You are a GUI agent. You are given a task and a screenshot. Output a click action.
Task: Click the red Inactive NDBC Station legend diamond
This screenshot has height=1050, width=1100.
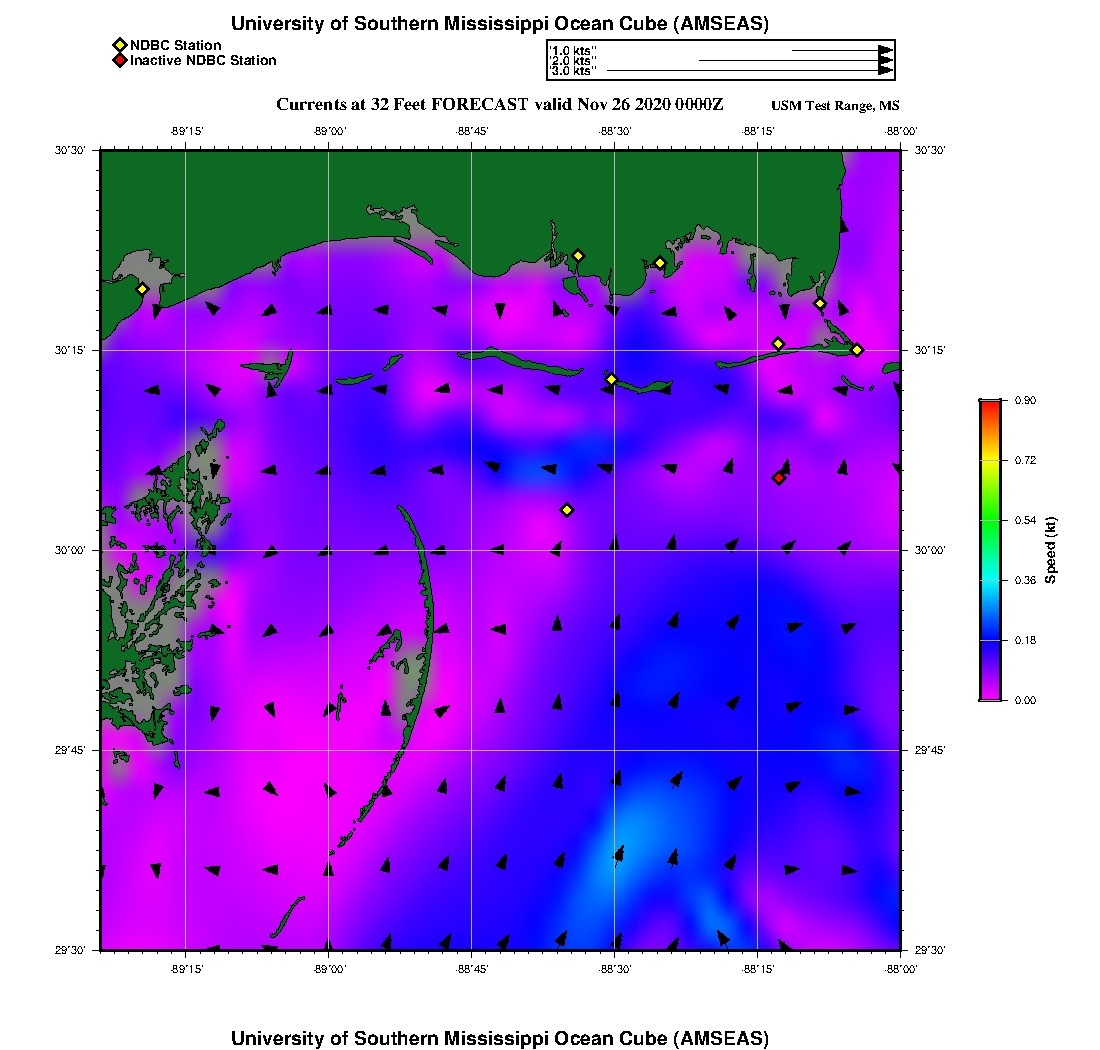[x=119, y=60]
